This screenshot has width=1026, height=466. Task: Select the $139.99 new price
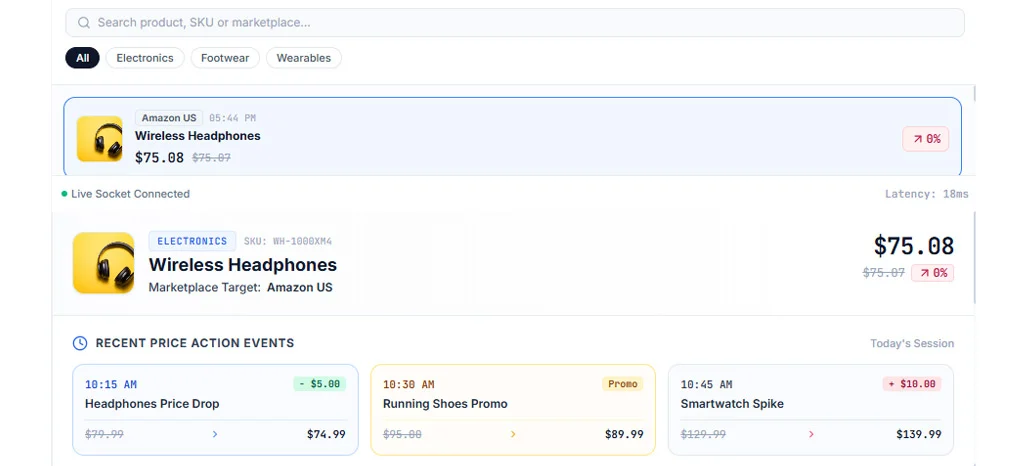(x=919, y=435)
